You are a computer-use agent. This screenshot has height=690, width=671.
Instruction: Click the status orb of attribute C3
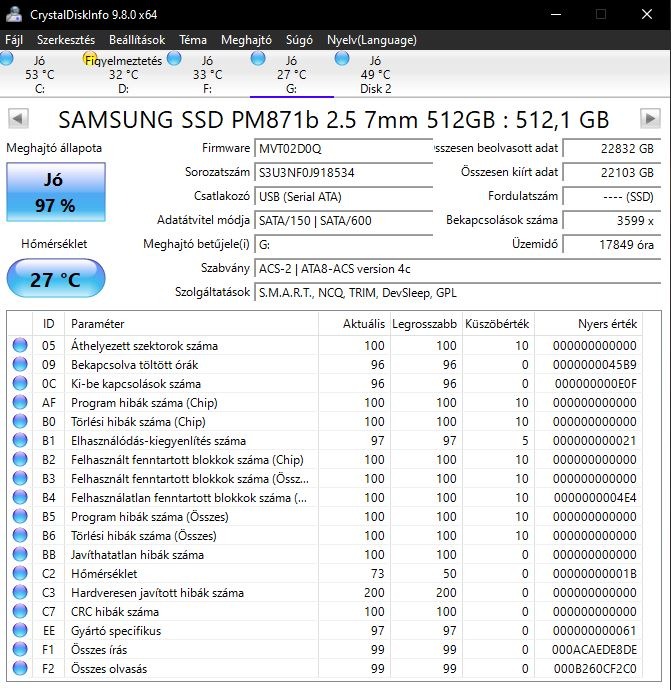20,592
